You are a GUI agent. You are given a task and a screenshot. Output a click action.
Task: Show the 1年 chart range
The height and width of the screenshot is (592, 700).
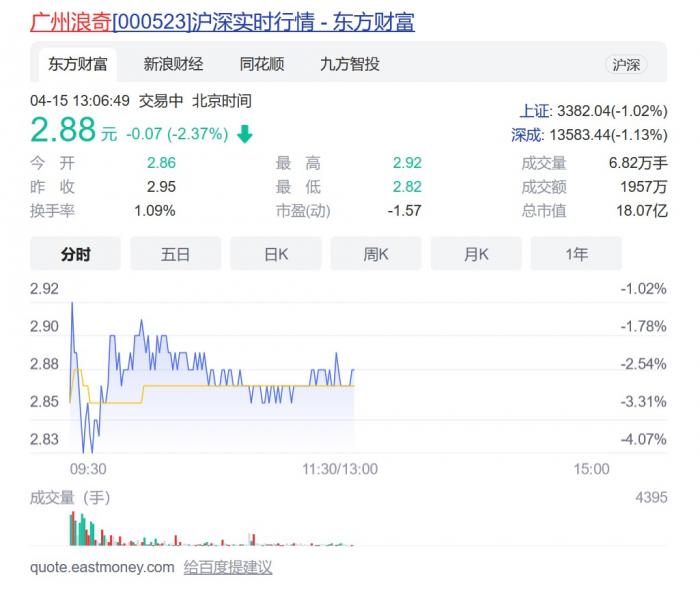coord(576,254)
